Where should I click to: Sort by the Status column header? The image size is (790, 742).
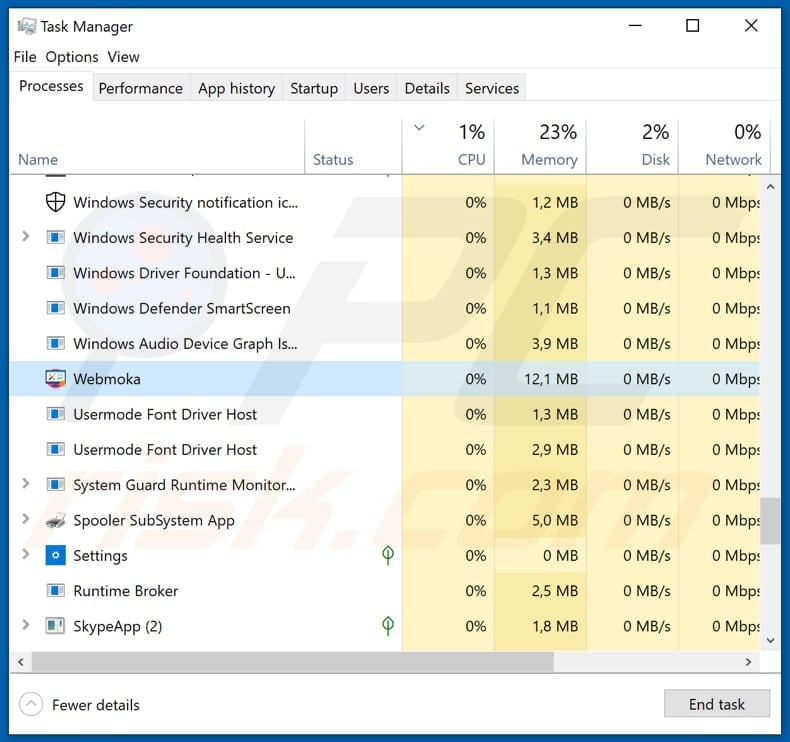pyautogui.click(x=353, y=147)
